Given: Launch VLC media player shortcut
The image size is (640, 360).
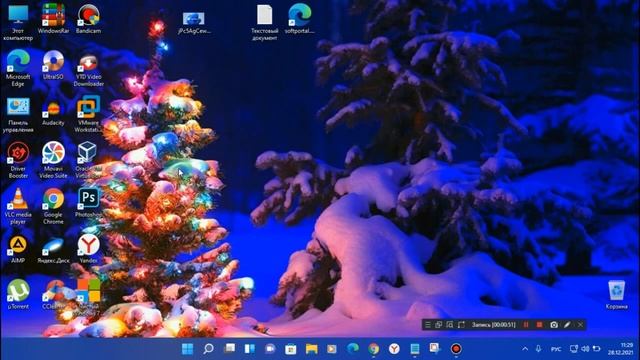Looking at the screenshot, I should (18, 206).
